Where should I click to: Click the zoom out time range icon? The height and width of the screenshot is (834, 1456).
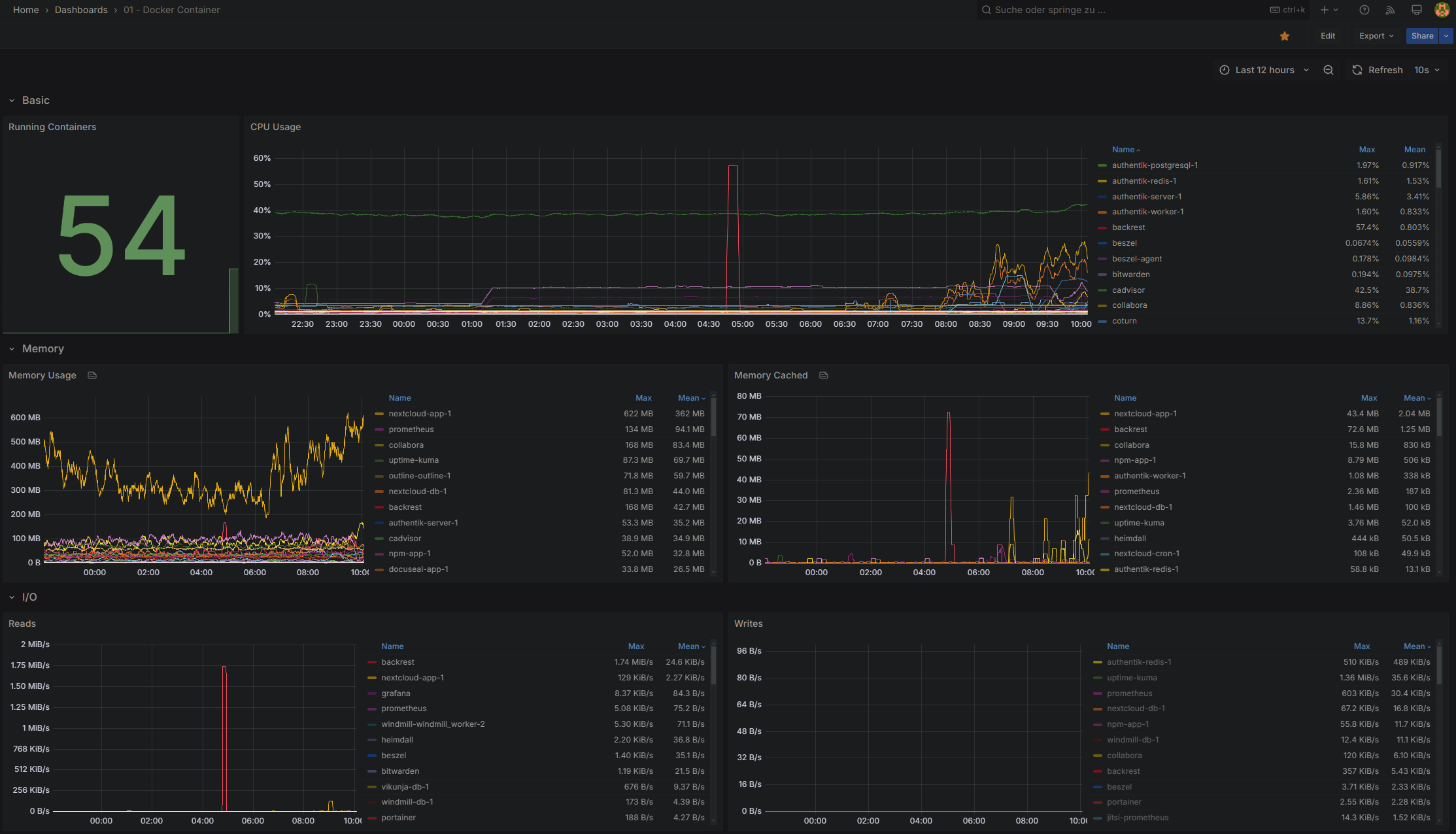pyautogui.click(x=1328, y=70)
